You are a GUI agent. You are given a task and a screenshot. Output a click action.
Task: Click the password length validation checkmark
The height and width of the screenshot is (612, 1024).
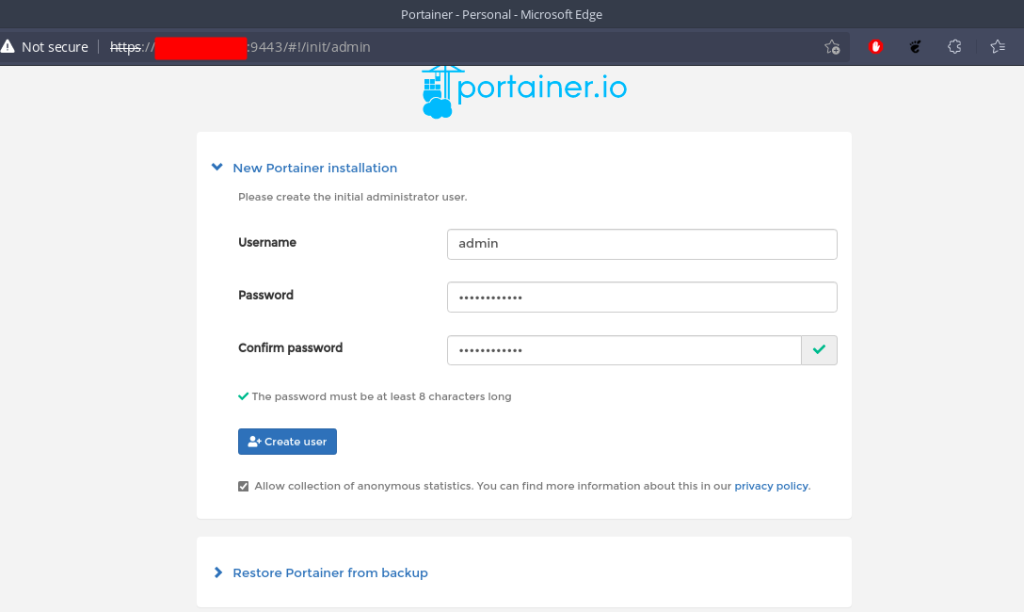click(243, 396)
